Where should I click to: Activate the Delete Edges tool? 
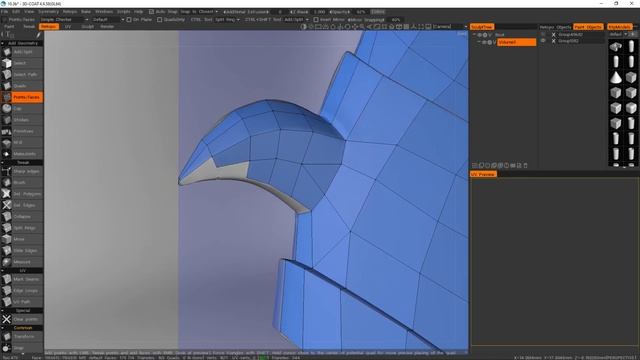pyautogui.click(x=22, y=205)
